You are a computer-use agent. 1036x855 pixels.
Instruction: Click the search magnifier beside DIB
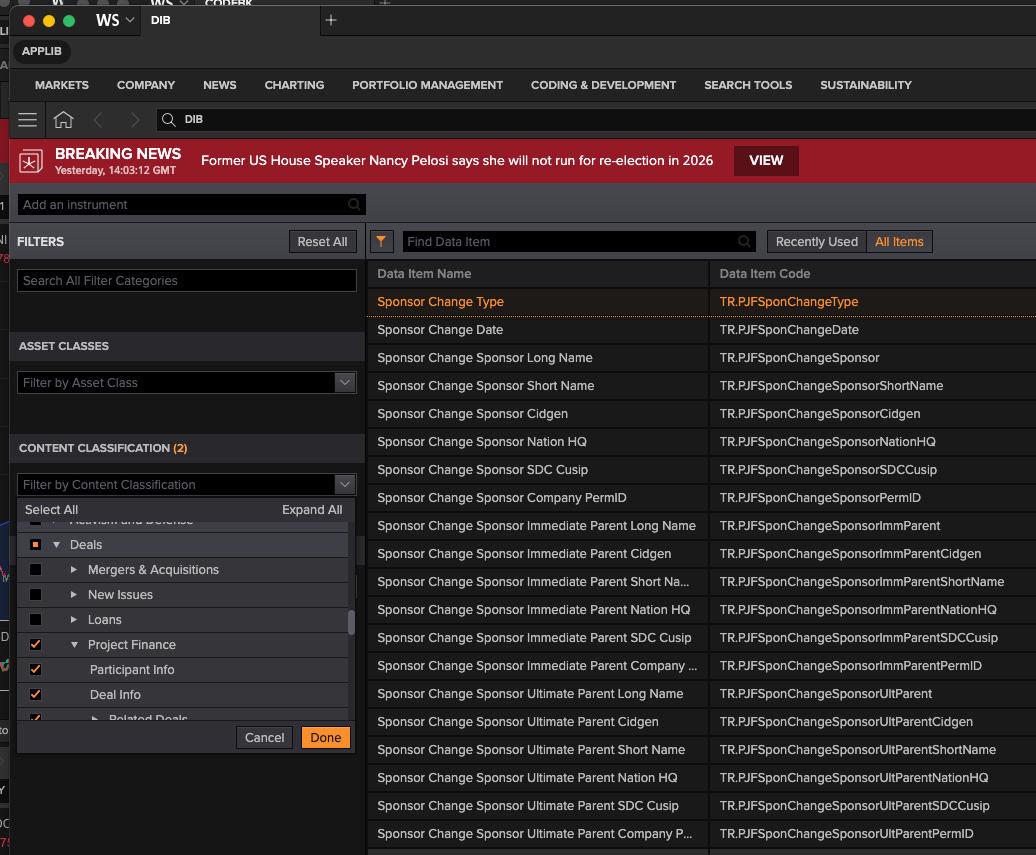tap(168, 120)
